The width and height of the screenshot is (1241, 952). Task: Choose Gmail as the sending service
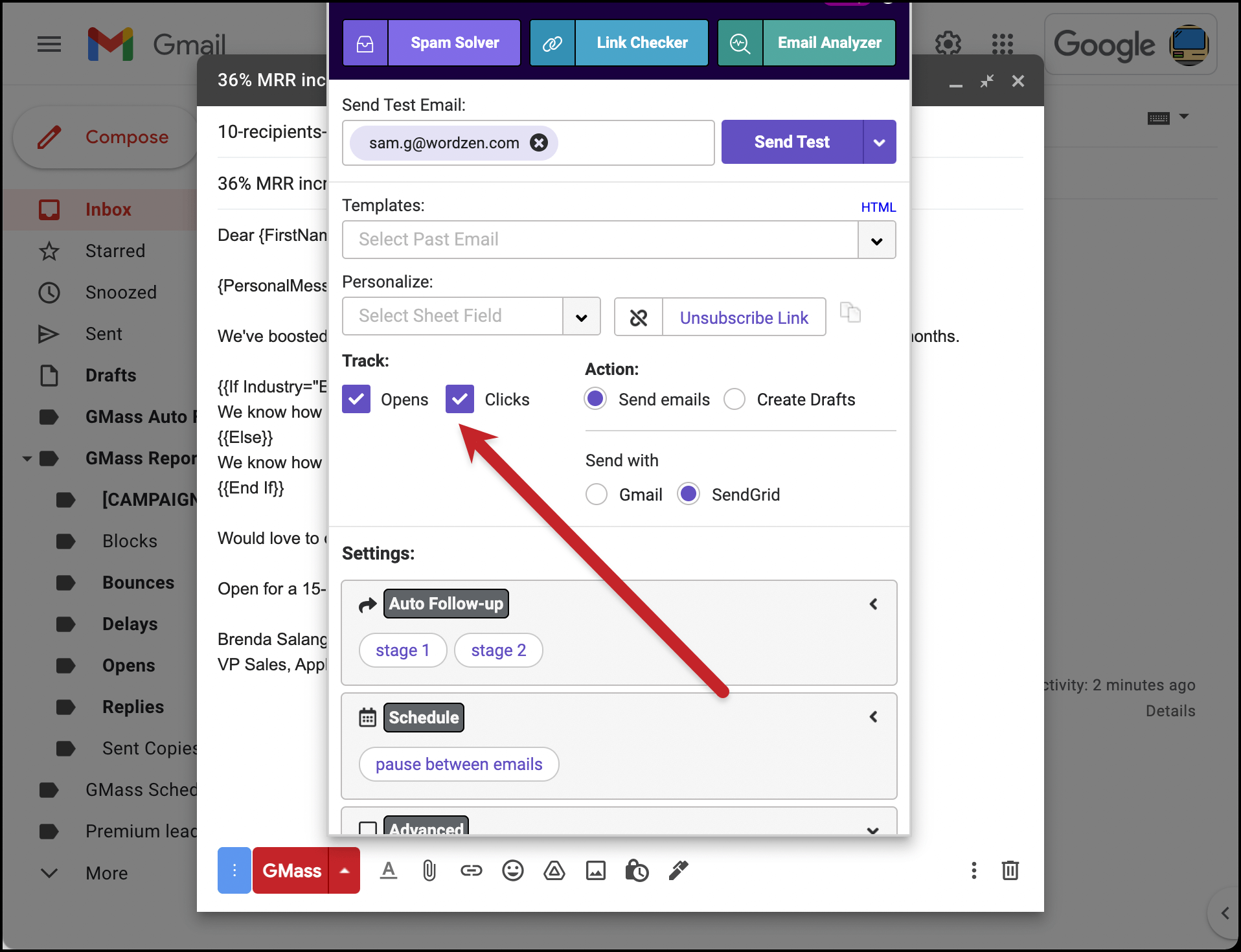coord(597,494)
